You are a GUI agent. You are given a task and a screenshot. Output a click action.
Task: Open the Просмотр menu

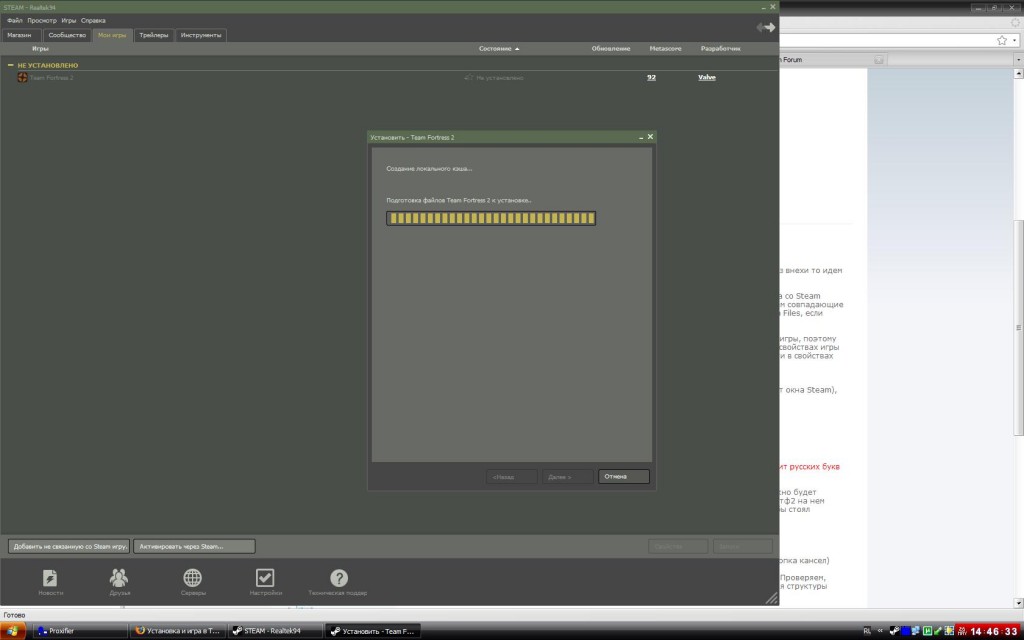pos(42,21)
